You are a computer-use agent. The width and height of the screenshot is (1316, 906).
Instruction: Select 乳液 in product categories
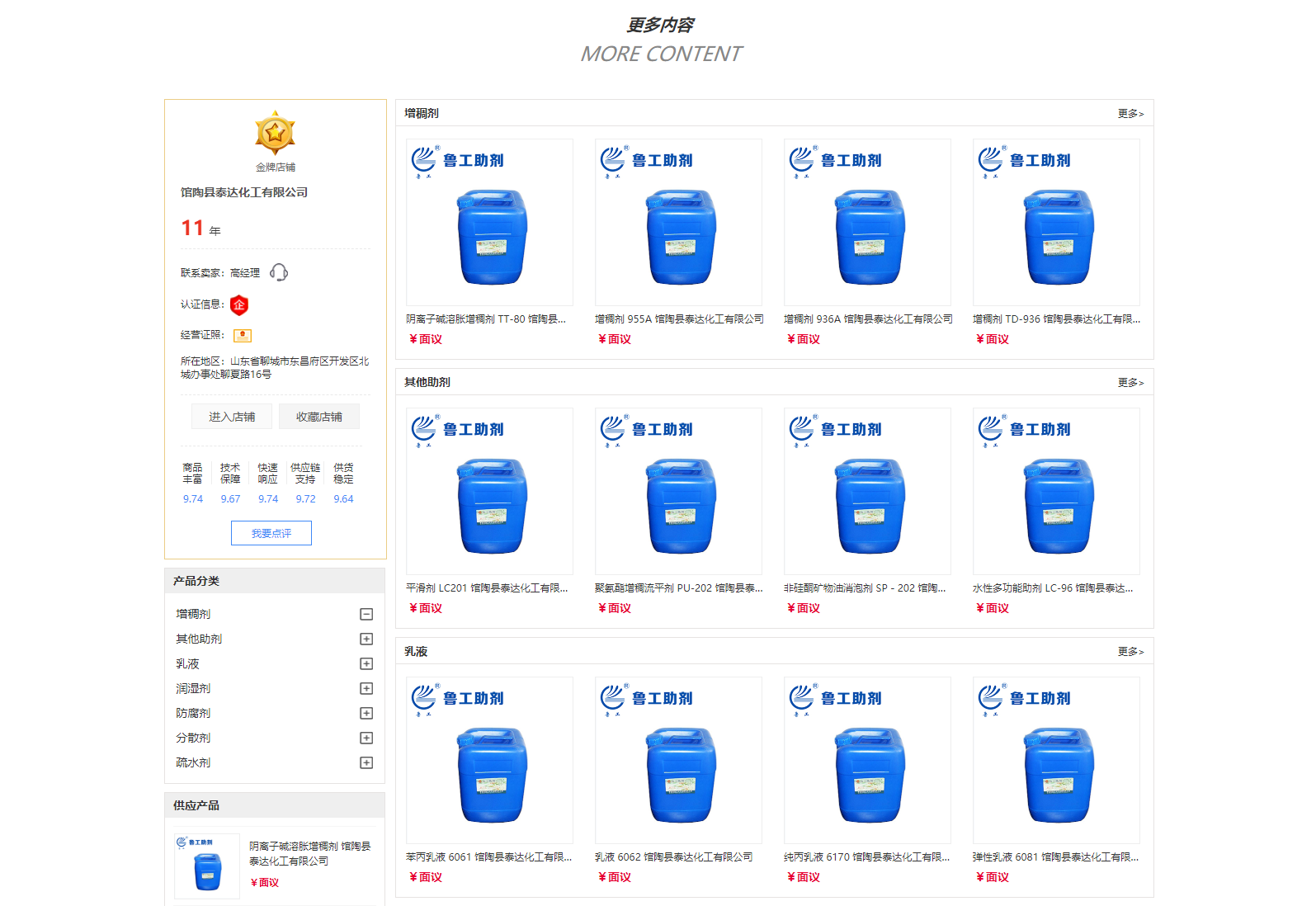187,663
